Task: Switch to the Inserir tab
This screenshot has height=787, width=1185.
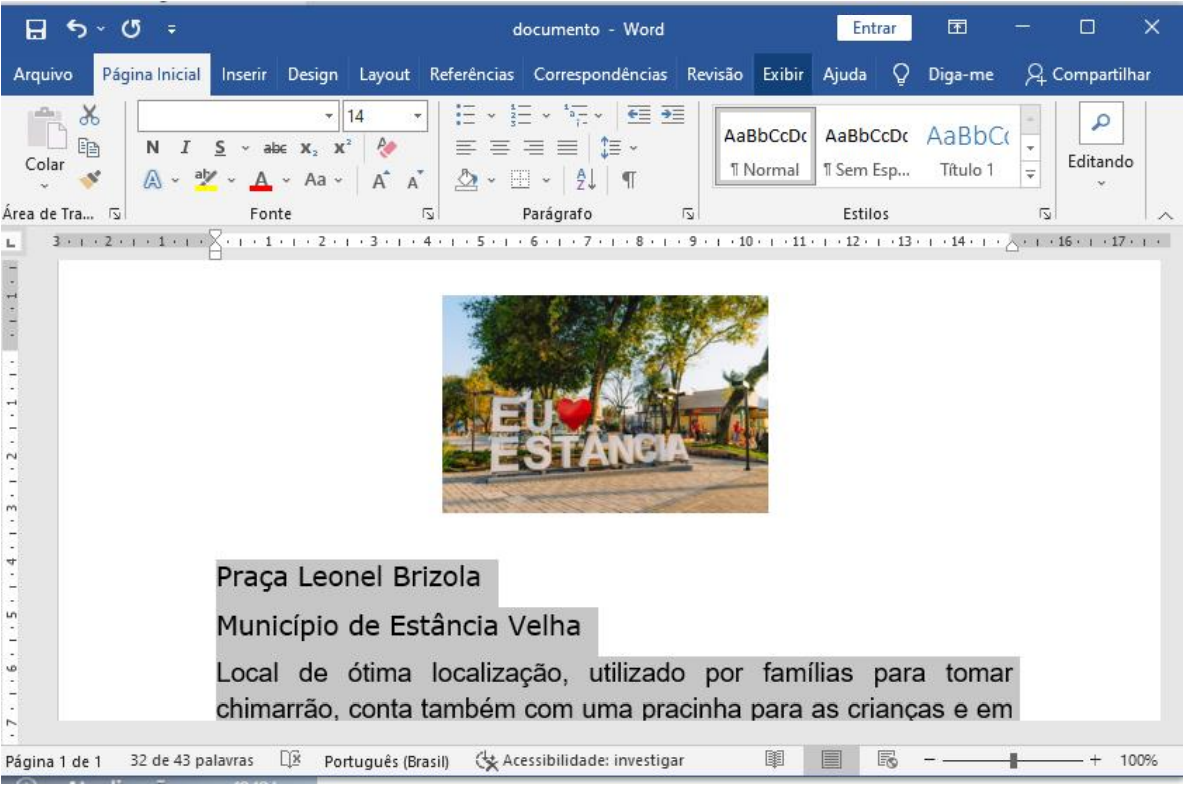Action: tap(243, 74)
